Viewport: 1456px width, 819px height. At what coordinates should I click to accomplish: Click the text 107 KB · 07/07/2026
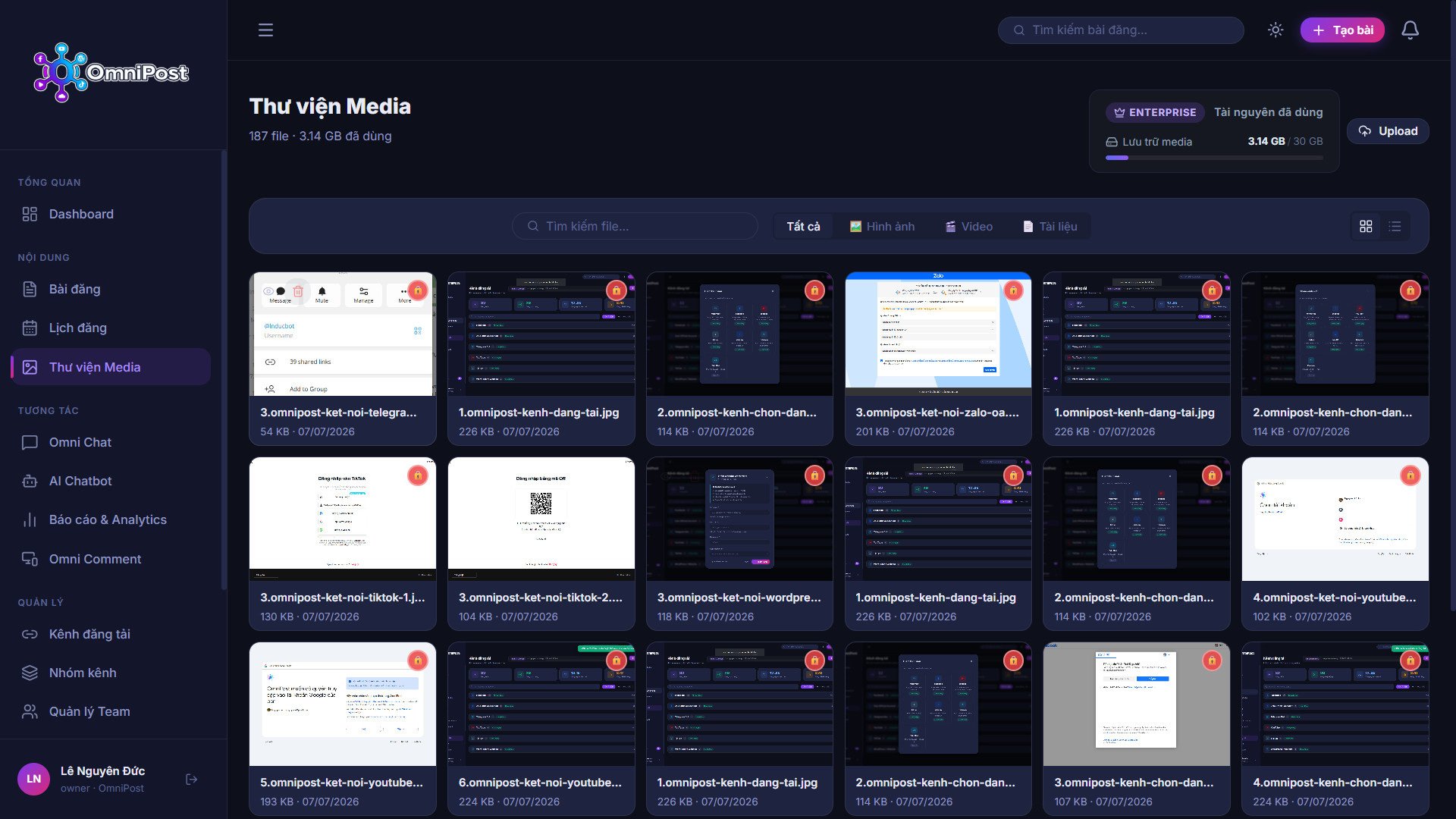1103,802
